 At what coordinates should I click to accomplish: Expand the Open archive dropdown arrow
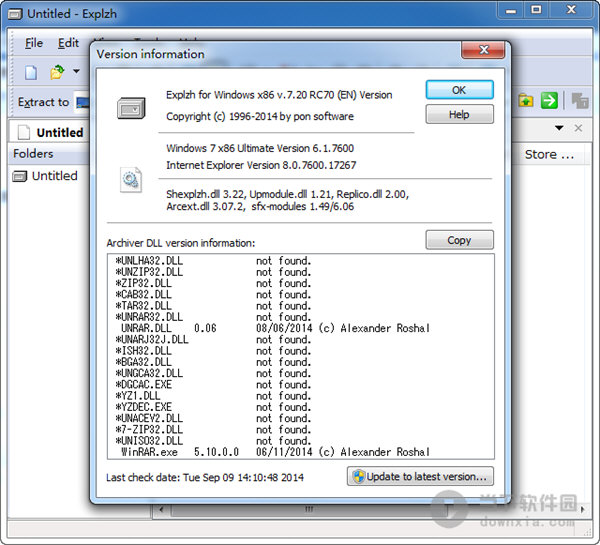click(x=77, y=71)
